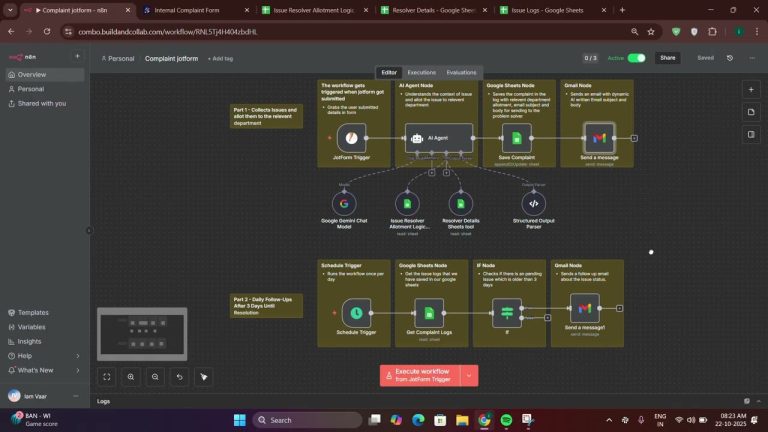This screenshot has height=432, width=768.
Task: Open the browser extensions icon
Action: (712, 31)
